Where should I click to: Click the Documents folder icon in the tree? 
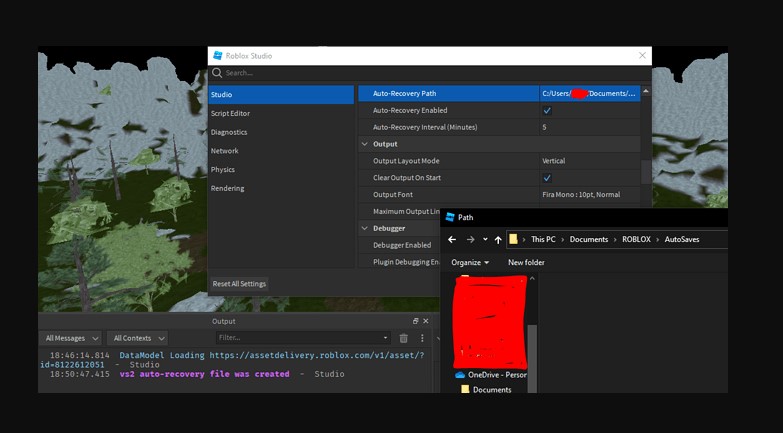click(465, 389)
